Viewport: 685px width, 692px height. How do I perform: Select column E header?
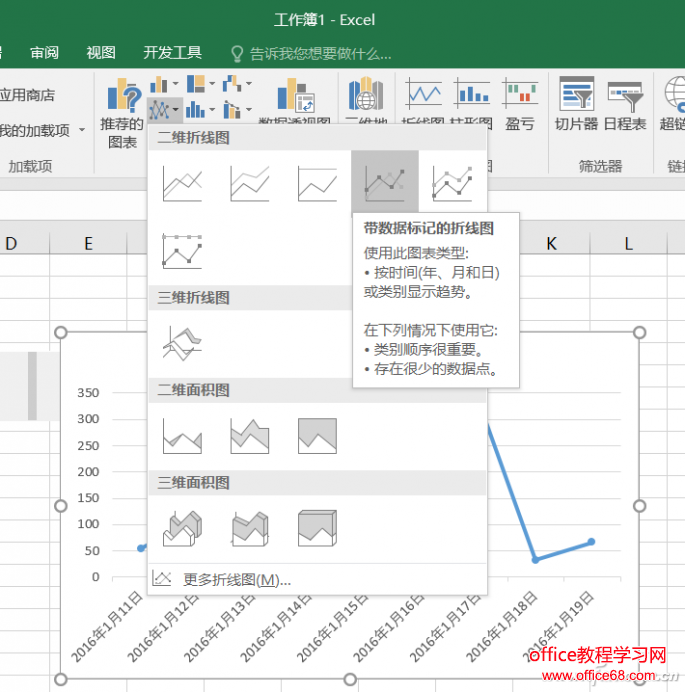[88, 244]
